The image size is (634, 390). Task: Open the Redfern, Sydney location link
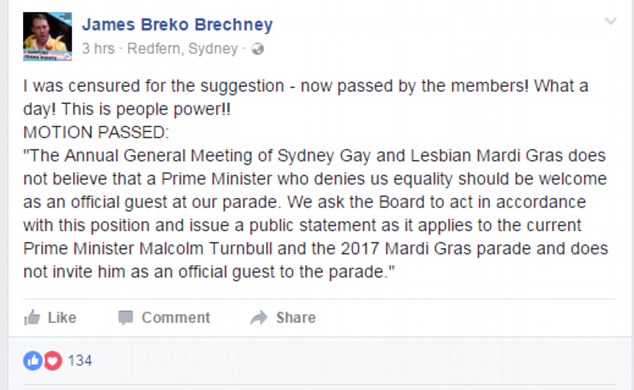pos(183,48)
